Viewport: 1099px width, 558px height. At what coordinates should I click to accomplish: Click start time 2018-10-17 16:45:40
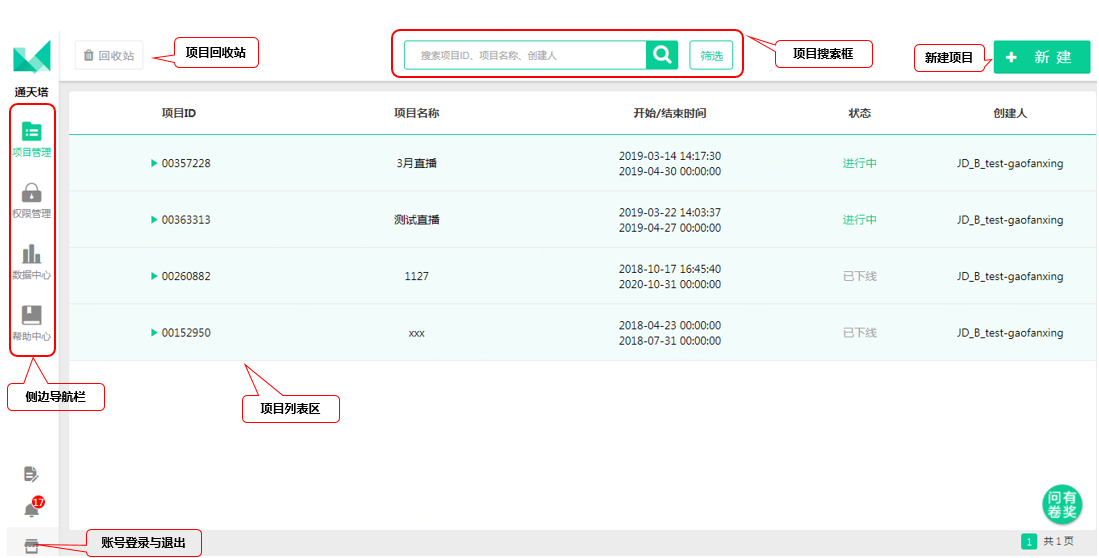coord(669,268)
